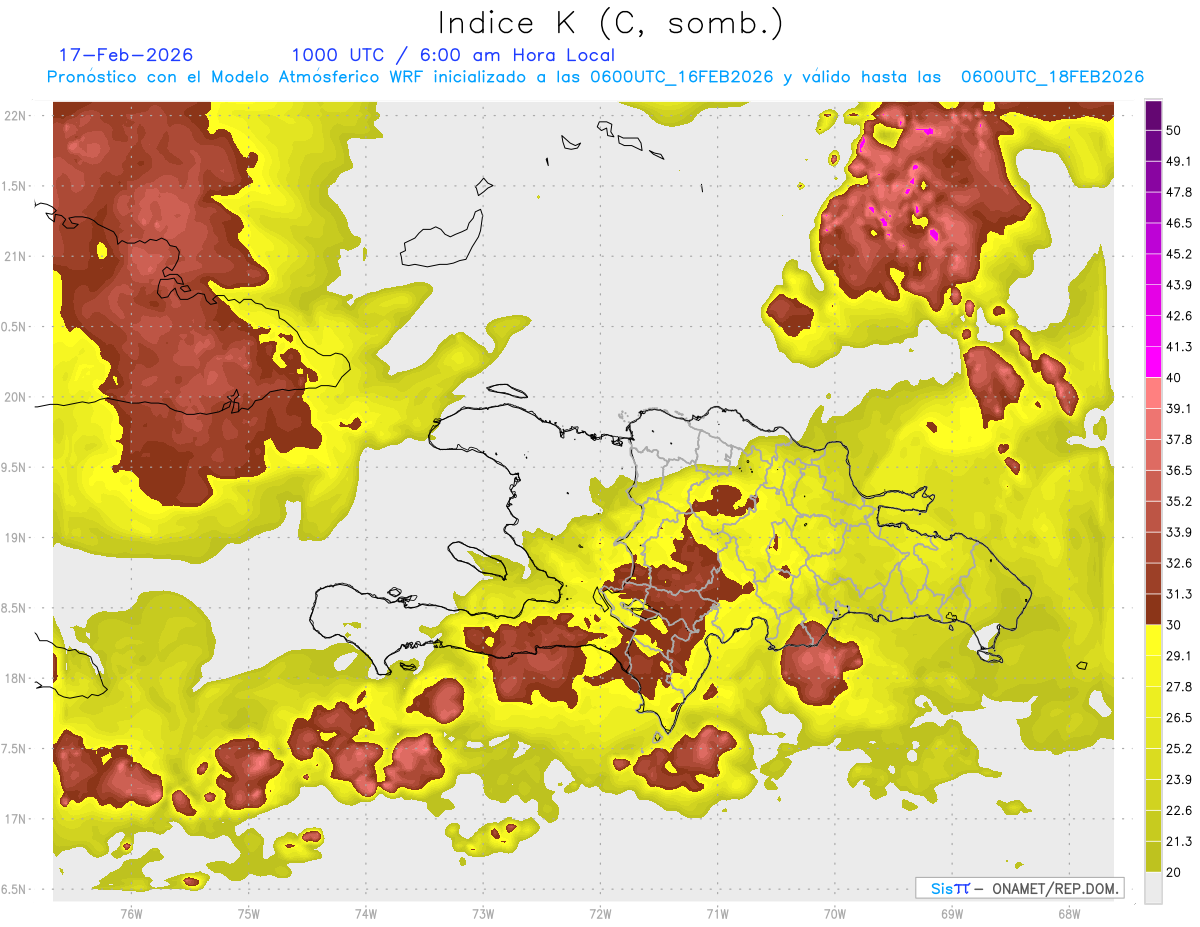Click the longitude label '70W'
The height and width of the screenshot is (927, 1200).
click(x=834, y=914)
